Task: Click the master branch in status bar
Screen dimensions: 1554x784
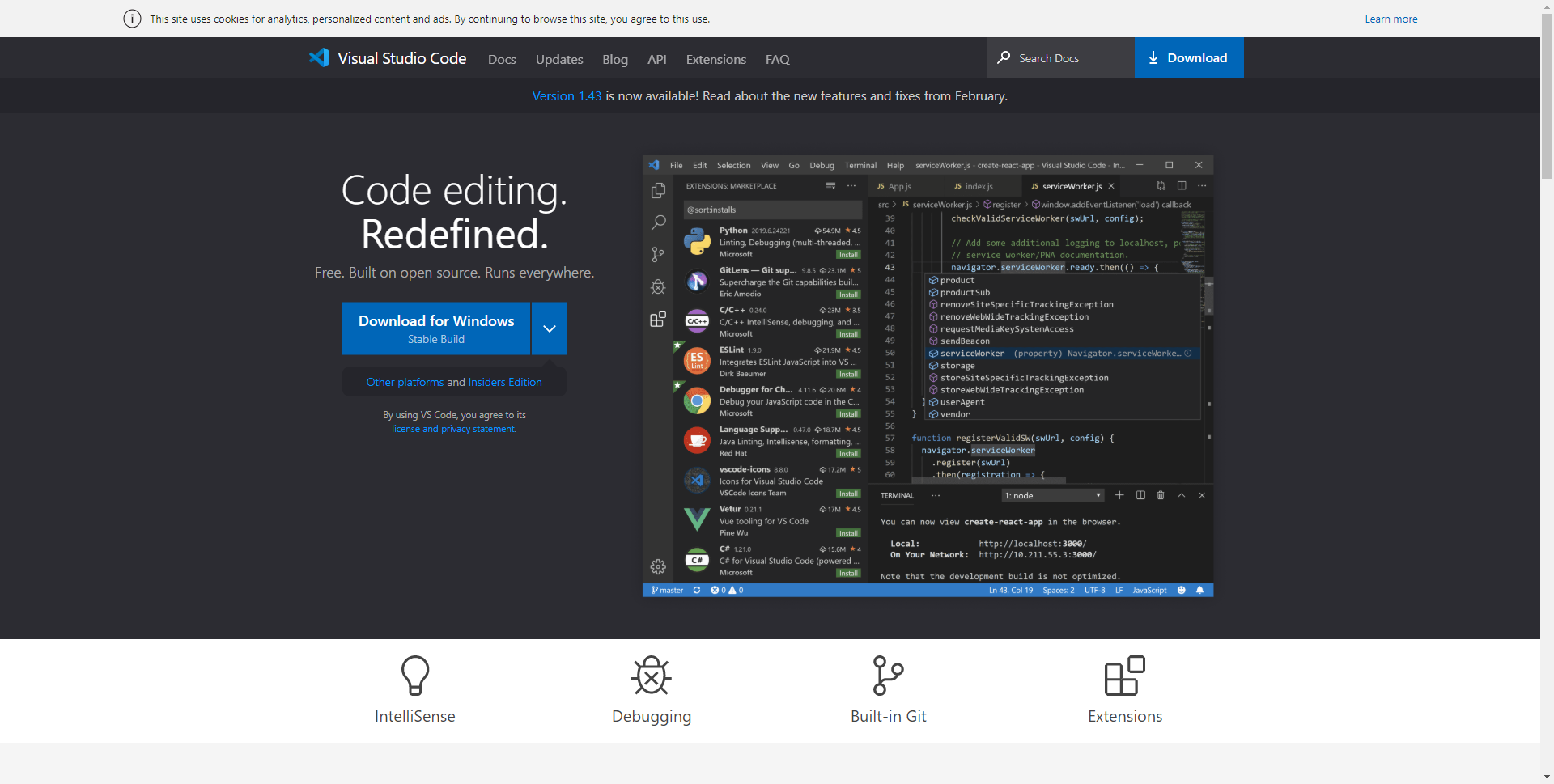Action: tap(668, 590)
